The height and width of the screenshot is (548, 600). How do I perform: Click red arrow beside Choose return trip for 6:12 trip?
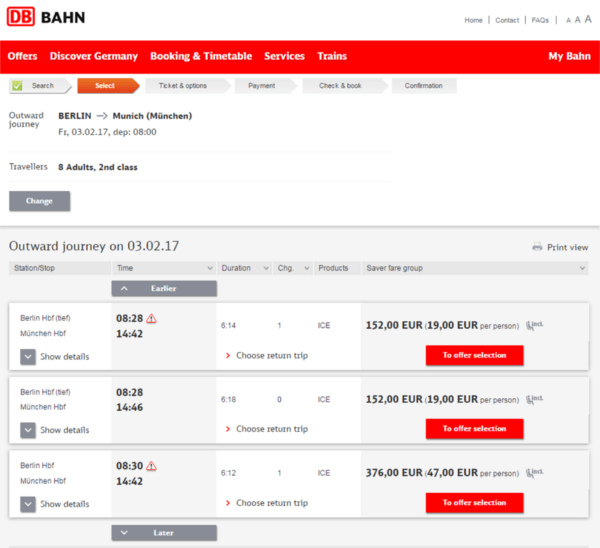(x=228, y=503)
